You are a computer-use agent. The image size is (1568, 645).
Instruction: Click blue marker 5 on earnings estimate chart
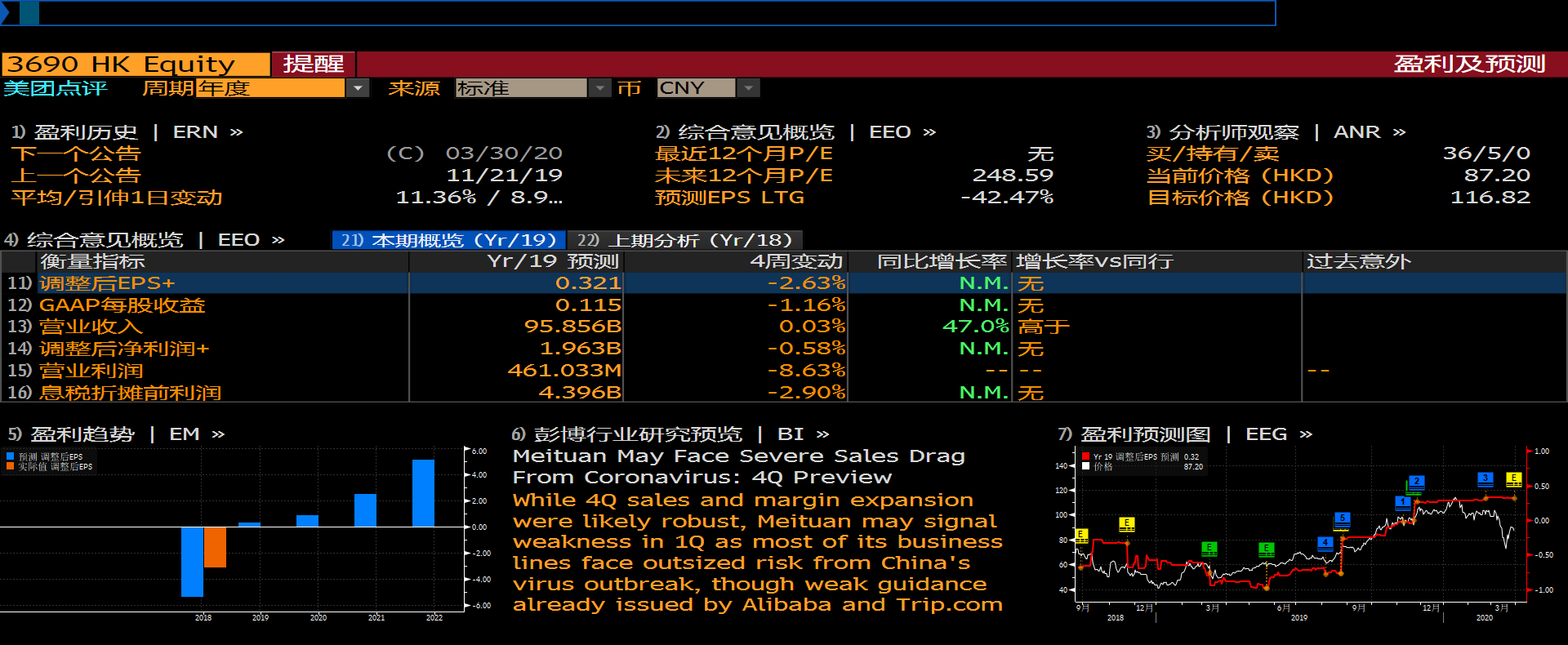(1342, 518)
